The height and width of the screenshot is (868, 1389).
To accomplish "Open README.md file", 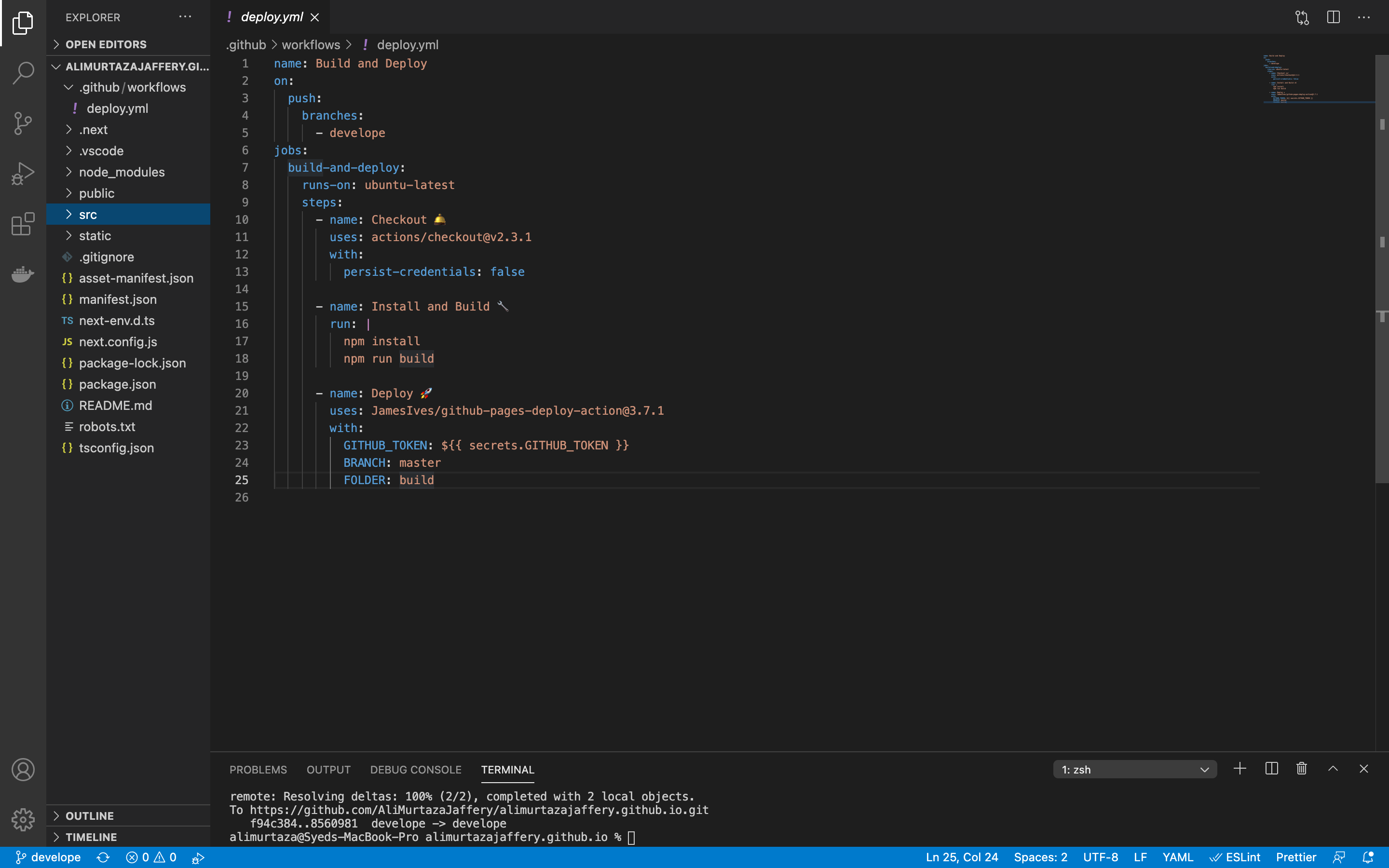I will 129,406.
